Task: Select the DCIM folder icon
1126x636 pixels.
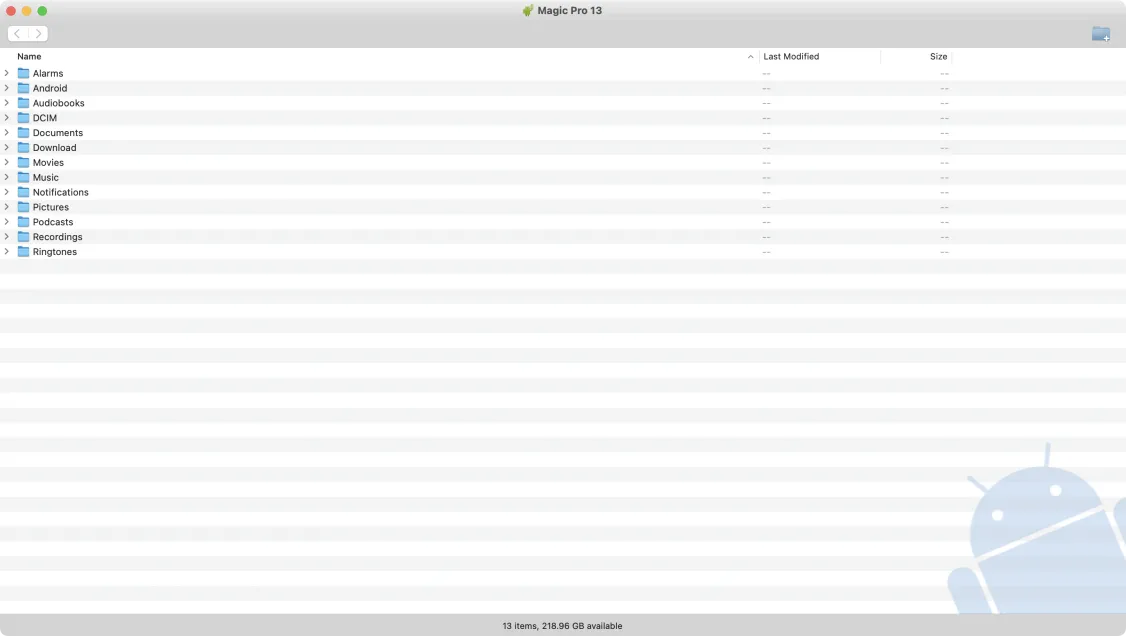Action: 24,118
